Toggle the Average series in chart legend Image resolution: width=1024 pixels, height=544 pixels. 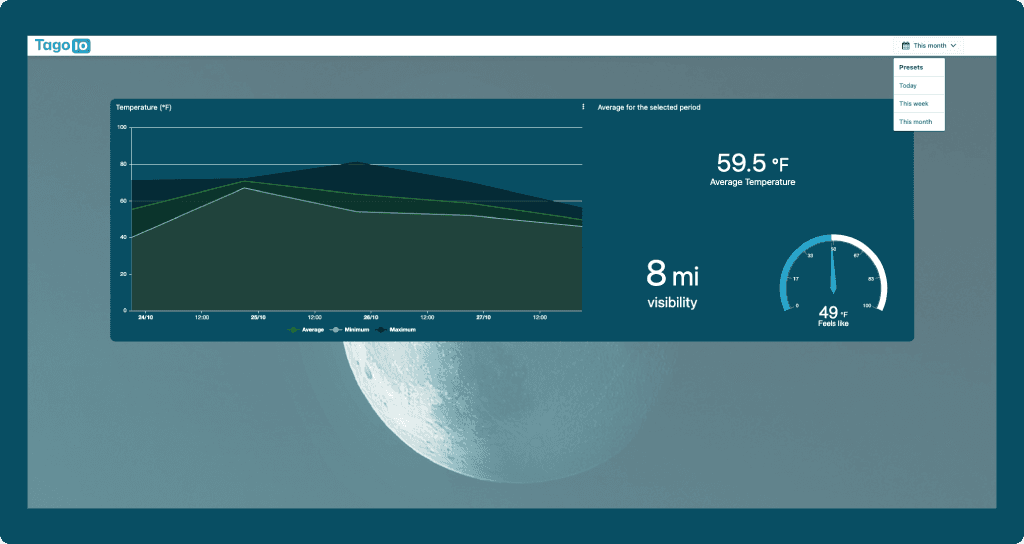pyautogui.click(x=306, y=330)
